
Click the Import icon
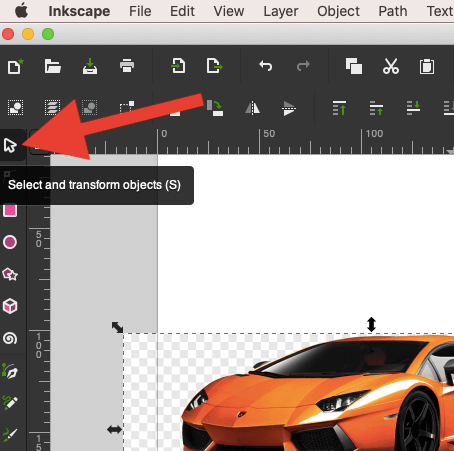pos(178,66)
